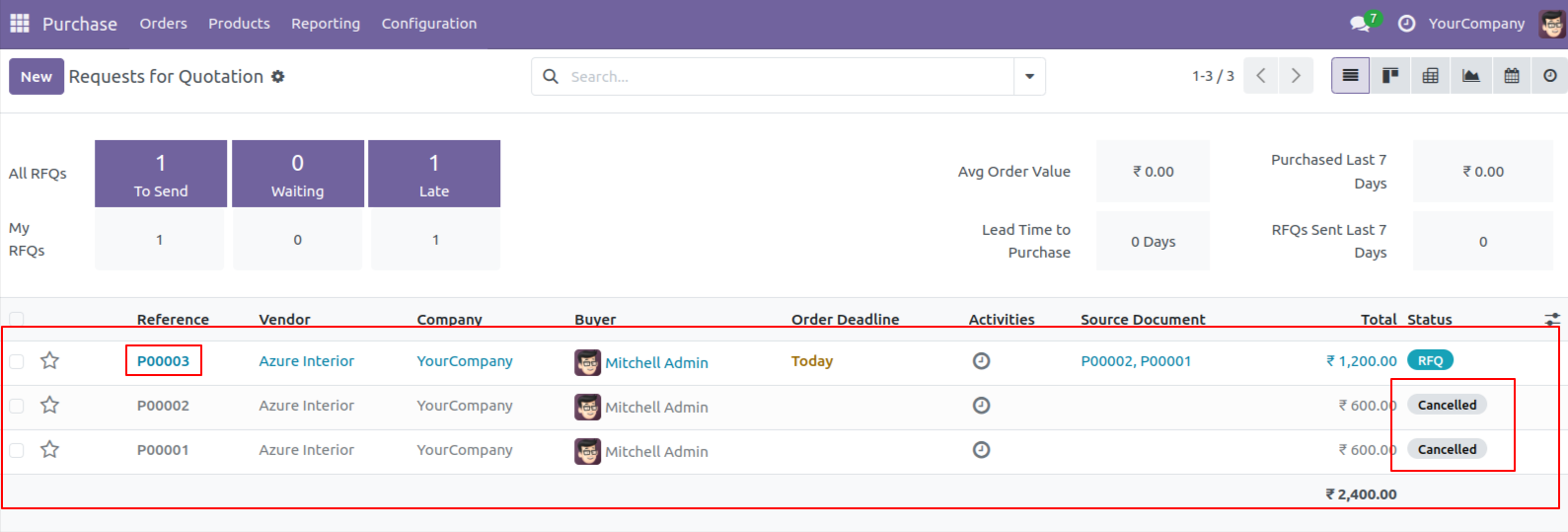Screen dimensions: 1568x532
Task: Open optional columns adjust icon
Action: coord(1552,319)
